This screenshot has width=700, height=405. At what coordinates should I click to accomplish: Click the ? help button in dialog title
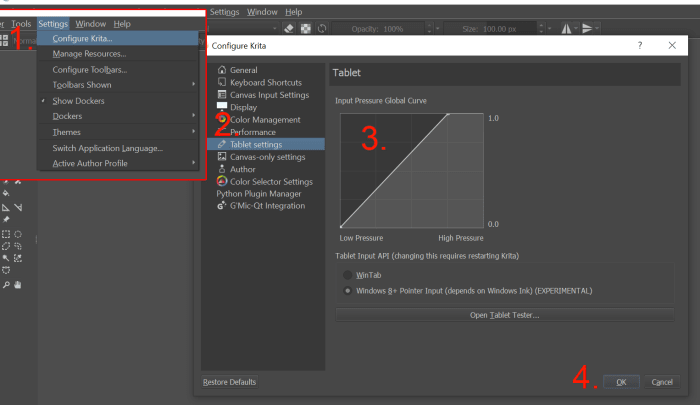click(x=640, y=45)
